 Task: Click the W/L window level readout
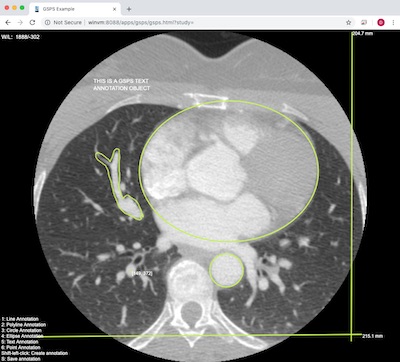point(20,37)
